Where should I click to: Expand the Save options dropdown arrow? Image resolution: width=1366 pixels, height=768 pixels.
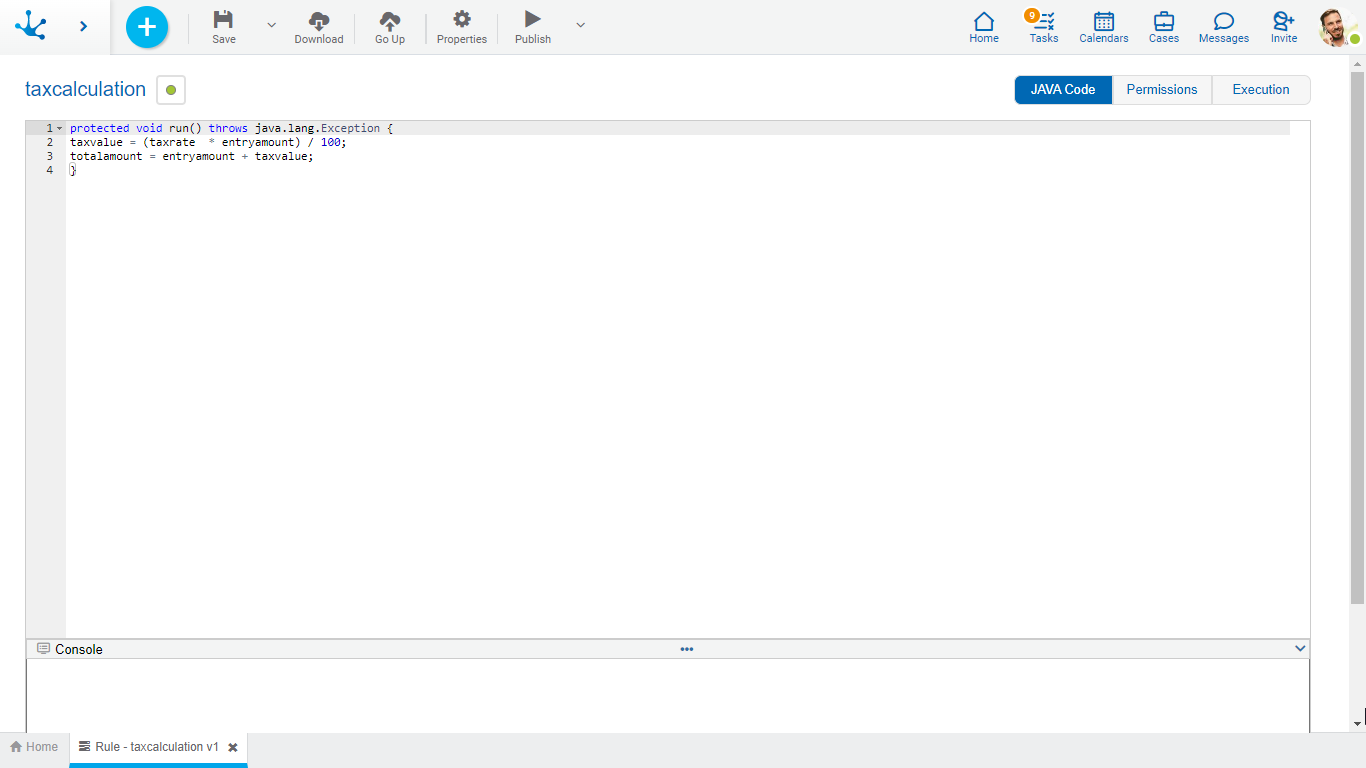coord(271,25)
